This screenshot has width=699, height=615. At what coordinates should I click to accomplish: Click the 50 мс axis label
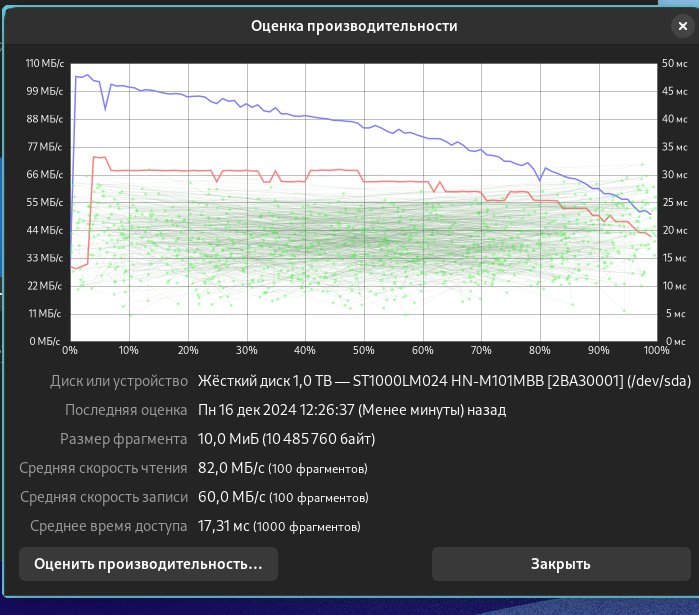click(674, 63)
